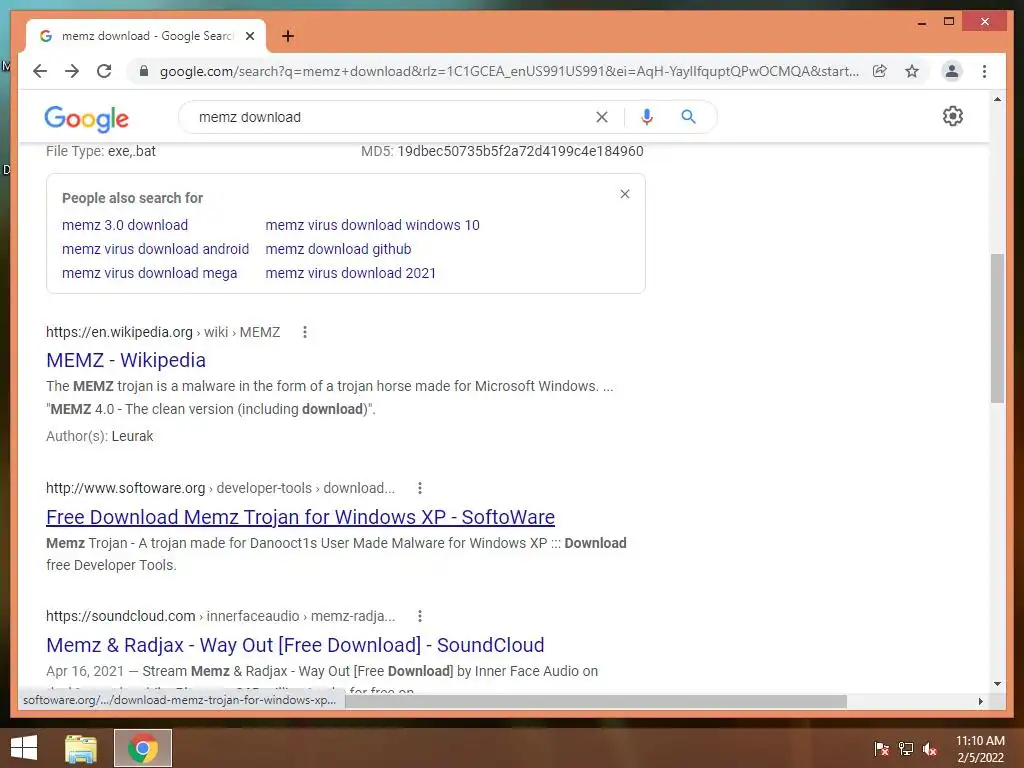1024x768 pixels.
Task: Click scroll up arrow on page
Action: coord(997,99)
